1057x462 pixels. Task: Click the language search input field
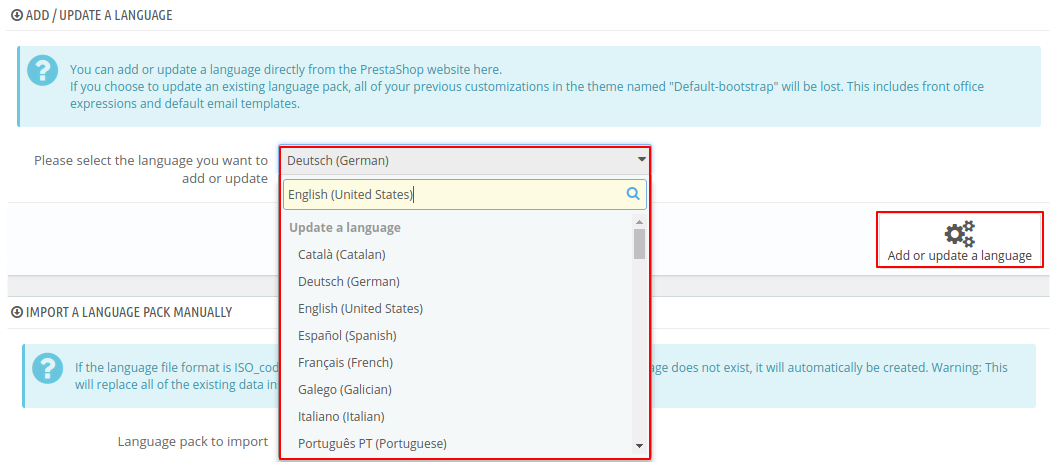pyautogui.click(x=464, y=194)
